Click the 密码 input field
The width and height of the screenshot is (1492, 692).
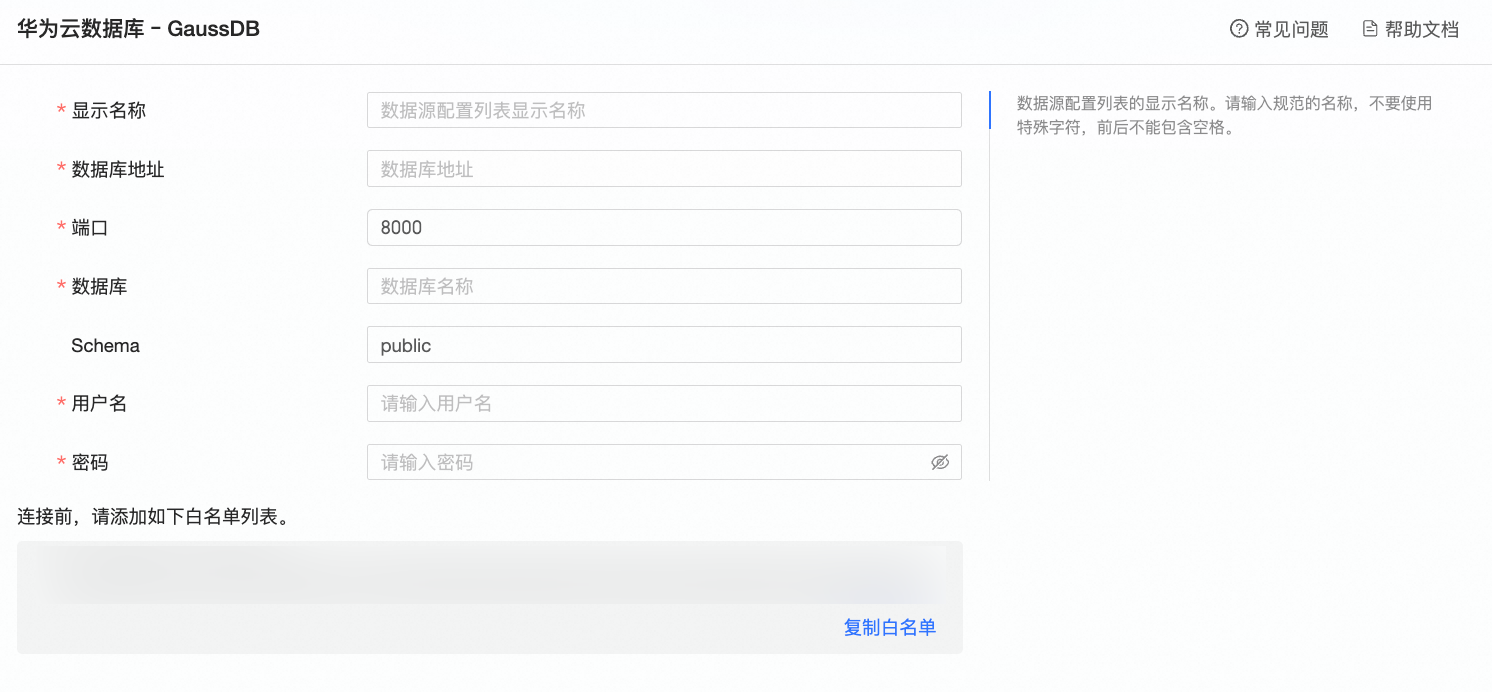(664, 462)
